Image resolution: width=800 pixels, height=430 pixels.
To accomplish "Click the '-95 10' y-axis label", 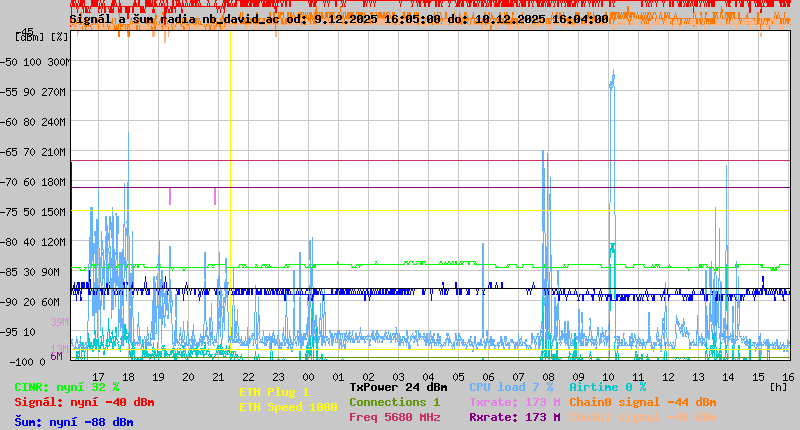I will pyautogui.click(x=19, y=332).
